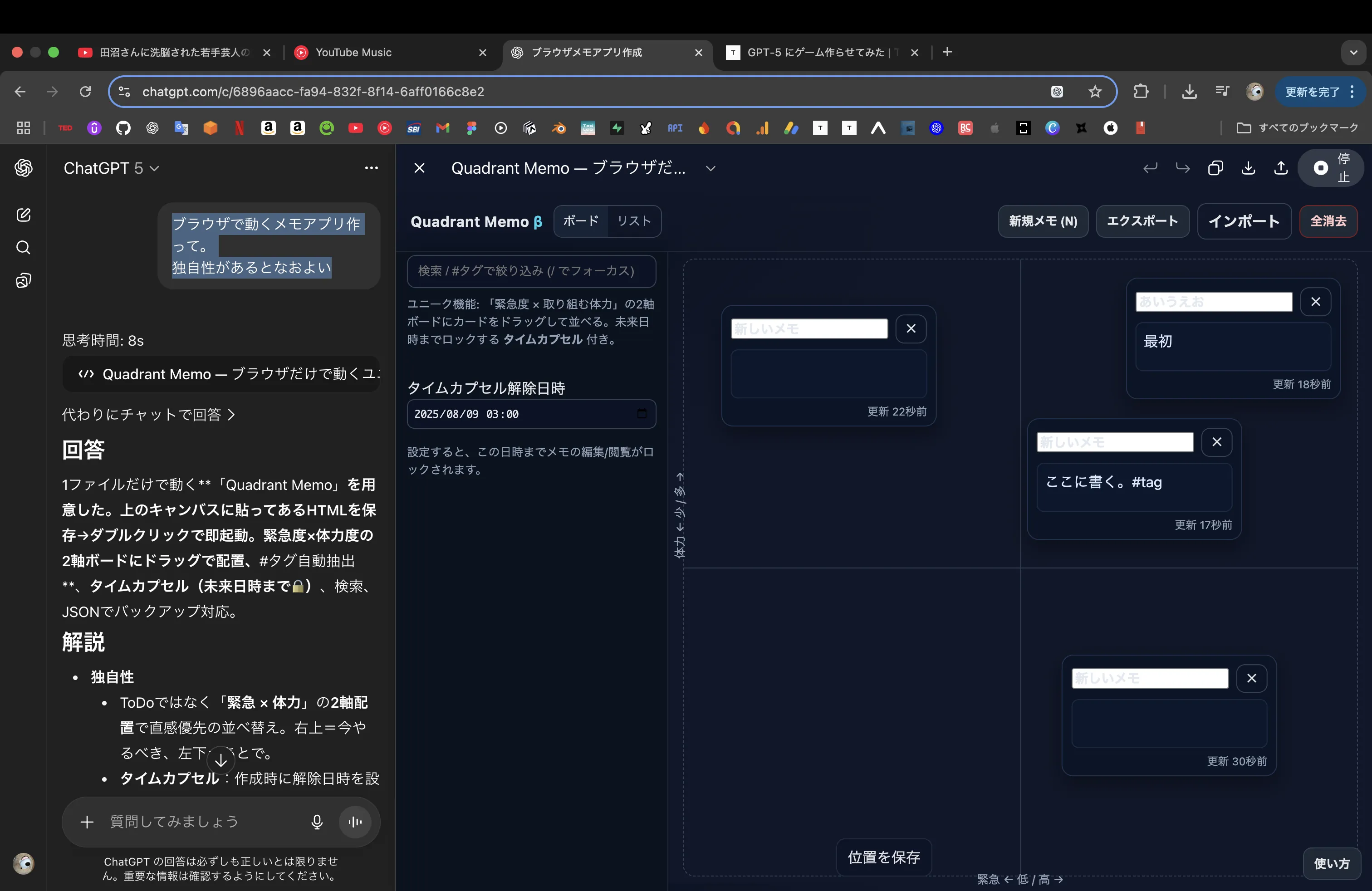Activate dictation with the microphone icon

click(317, 822)
